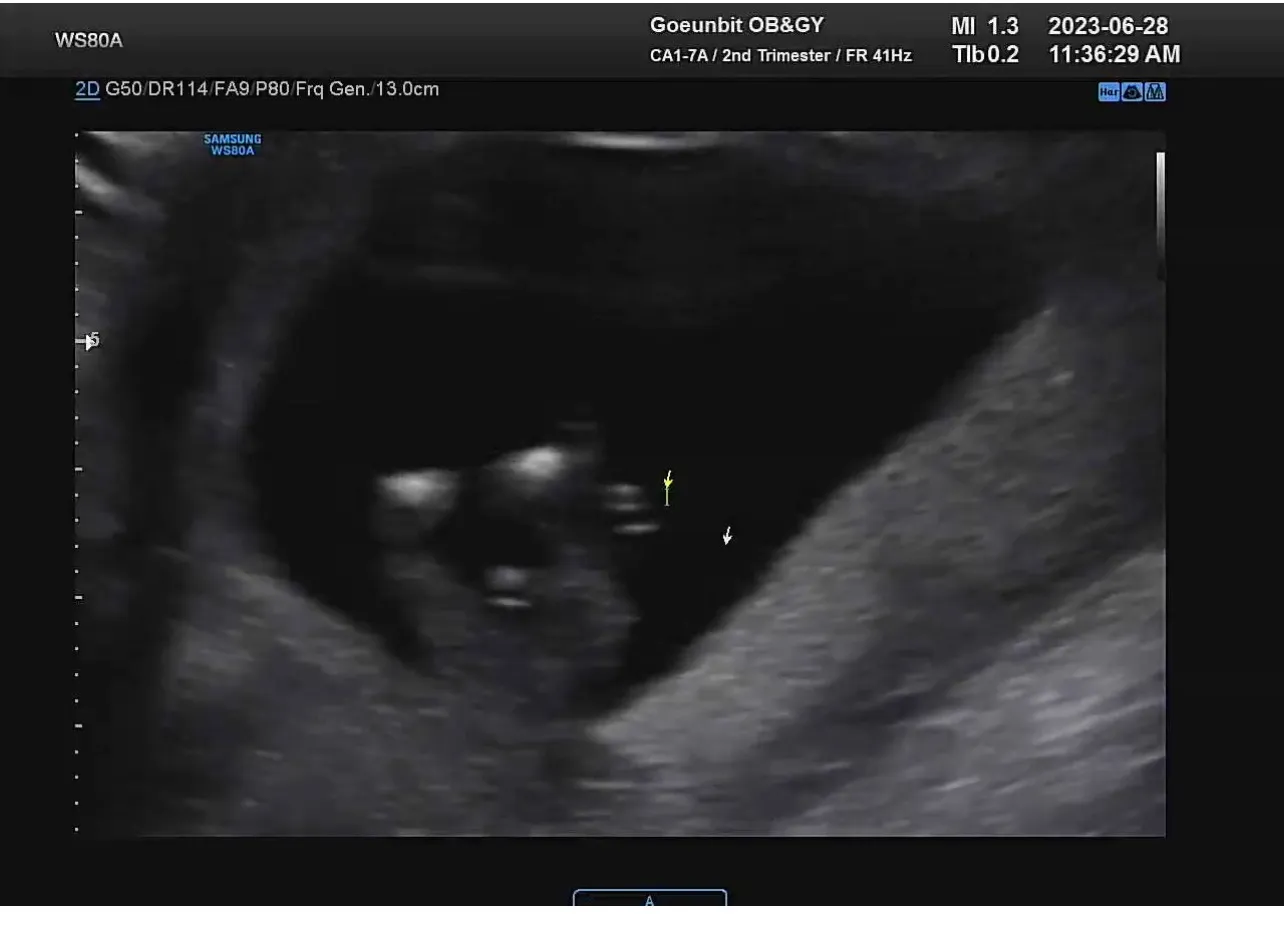Click the focus position marker at depth 5
Image resolution: width=1284 pixels, height=943 pixels.
coord(90,342)
